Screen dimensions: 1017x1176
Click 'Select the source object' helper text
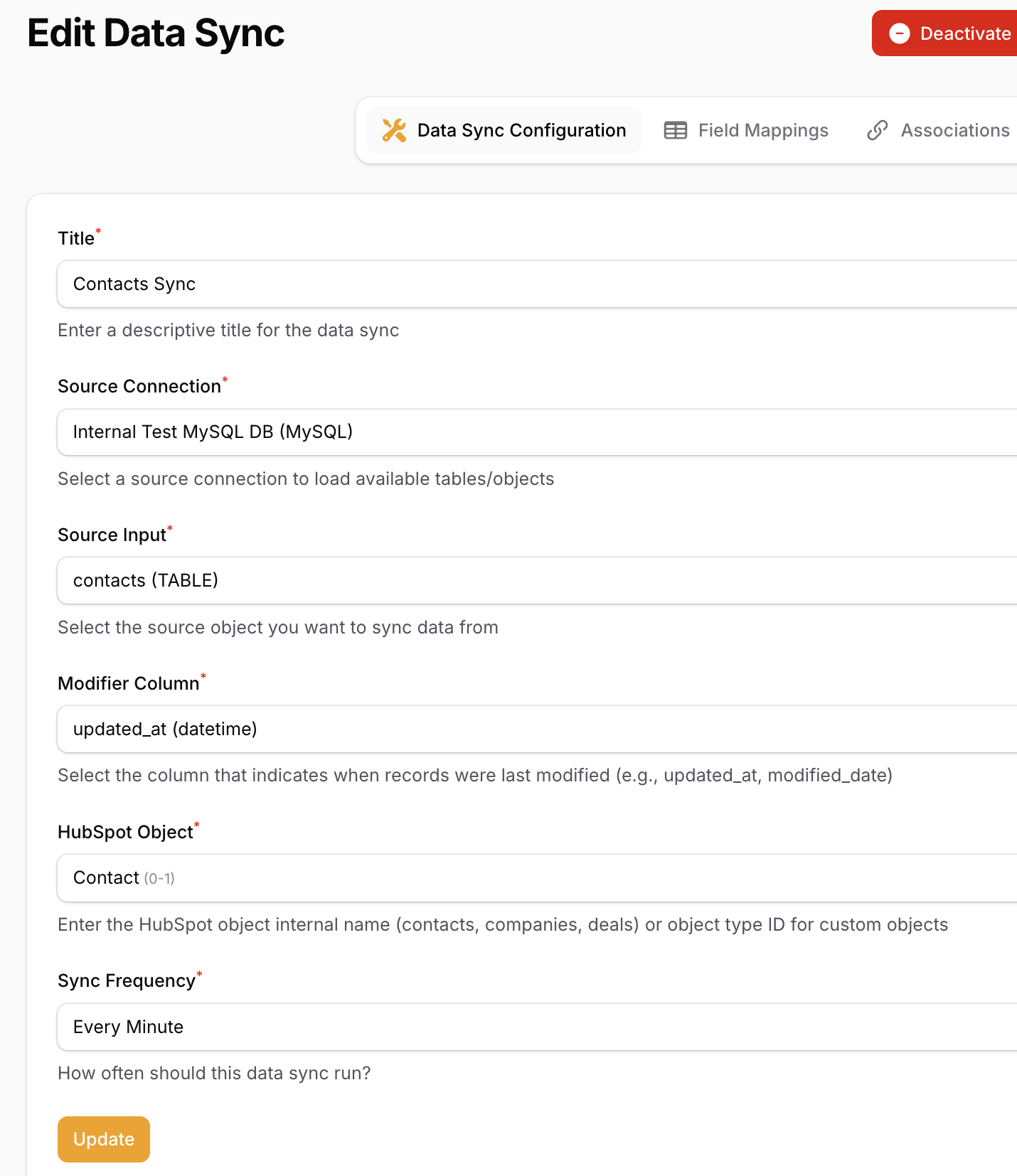pos(278,627)
